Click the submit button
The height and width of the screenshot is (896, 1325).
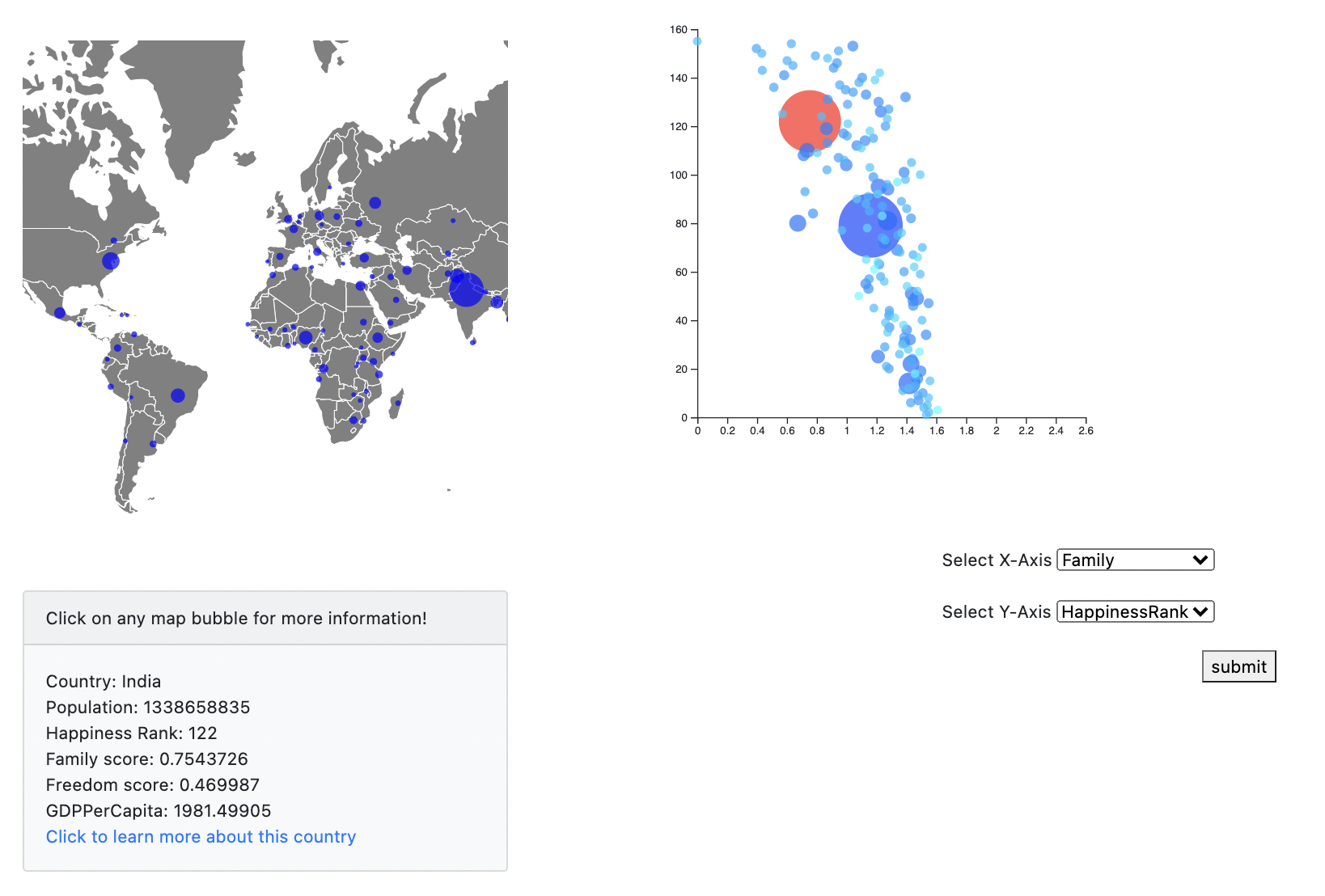click(x=1238, y=666)
